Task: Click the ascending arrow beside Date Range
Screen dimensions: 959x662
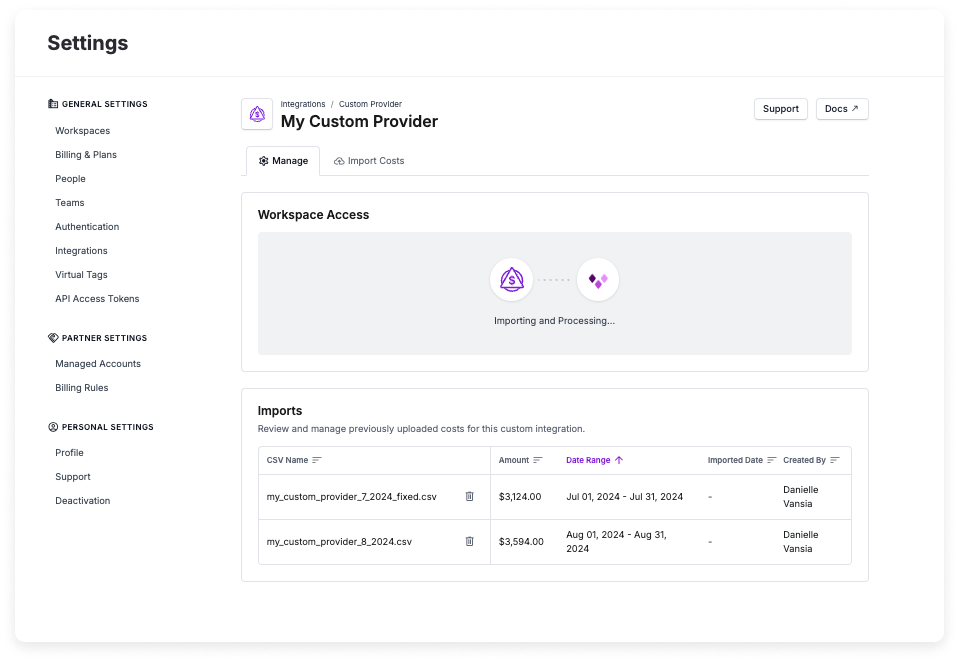Action: (619, 460)
